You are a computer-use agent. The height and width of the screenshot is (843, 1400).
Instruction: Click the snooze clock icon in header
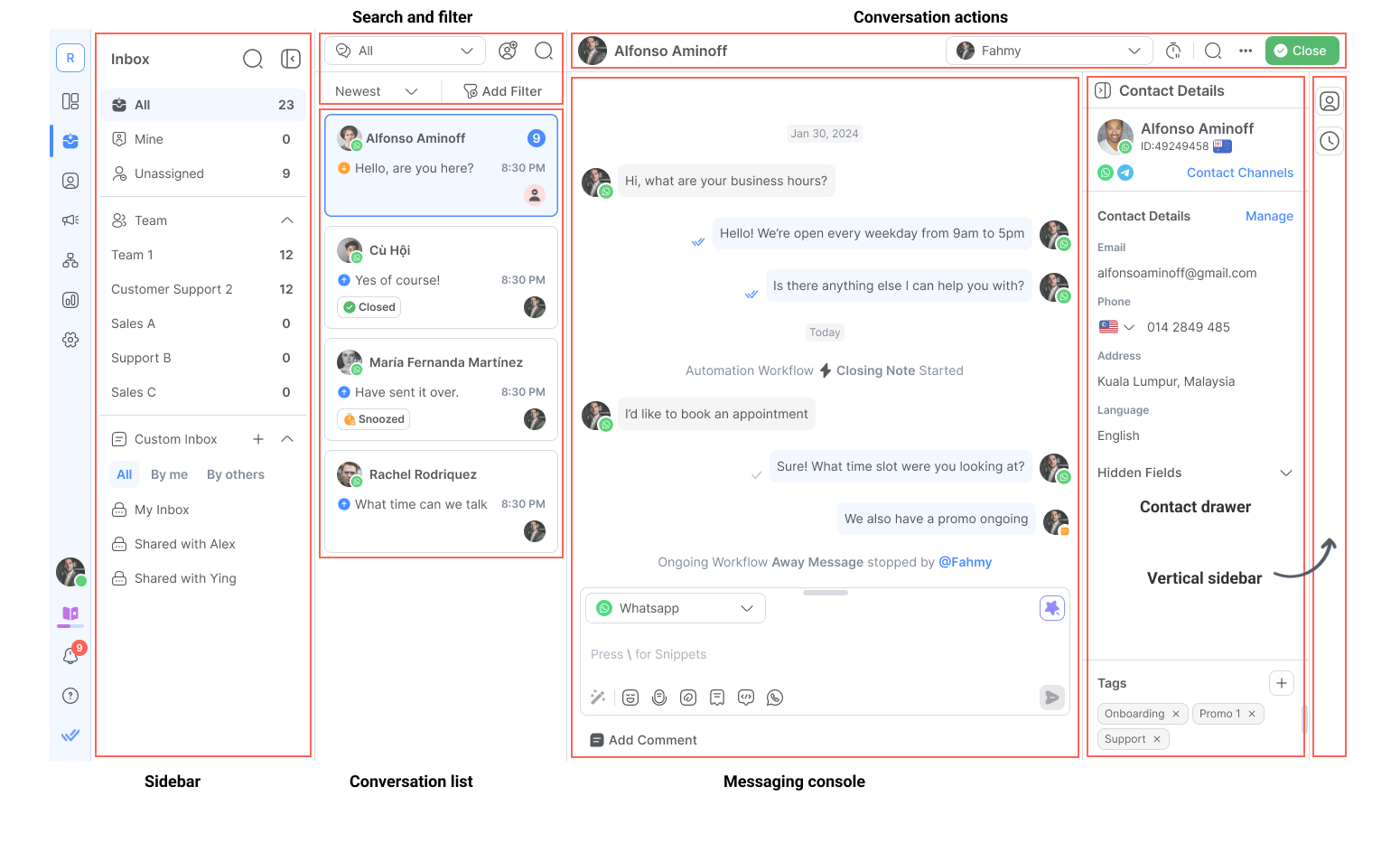pos(1173,51)
